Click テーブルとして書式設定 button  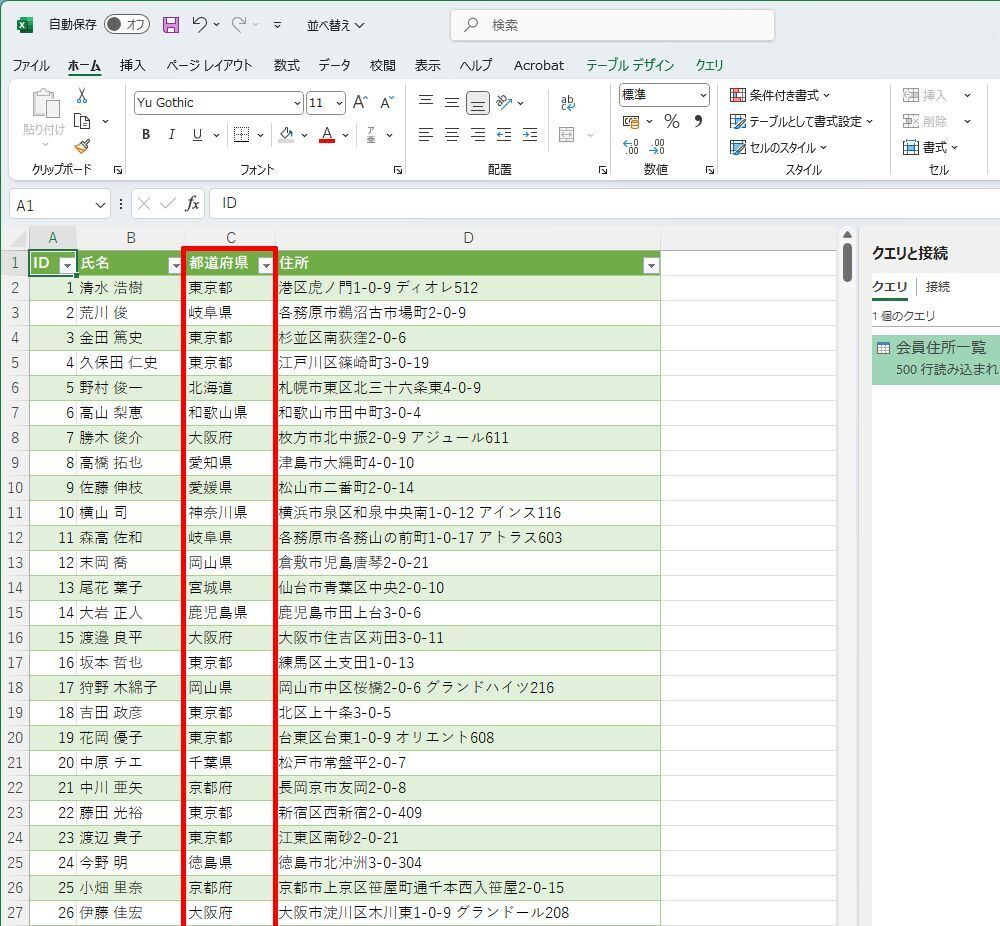coord(801,121)
